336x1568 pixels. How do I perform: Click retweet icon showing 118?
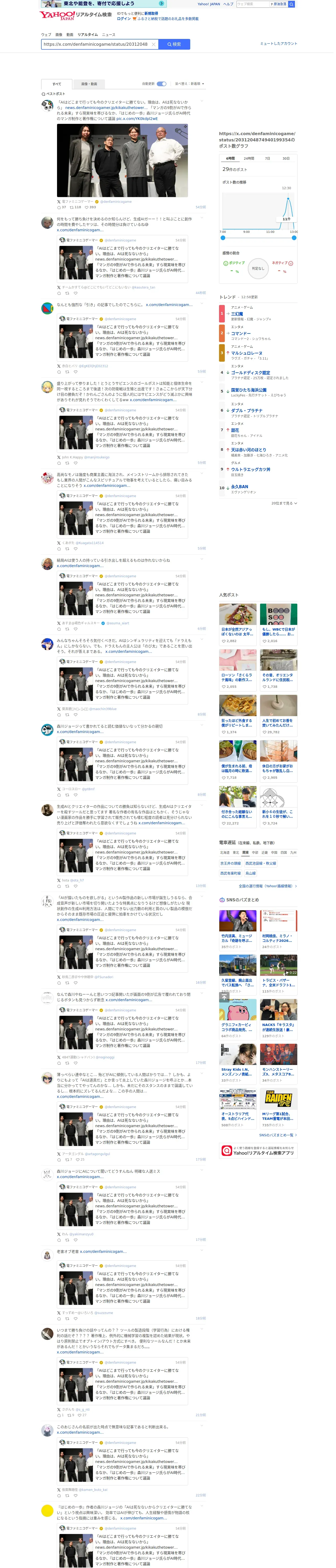click(x=71, y=207)
